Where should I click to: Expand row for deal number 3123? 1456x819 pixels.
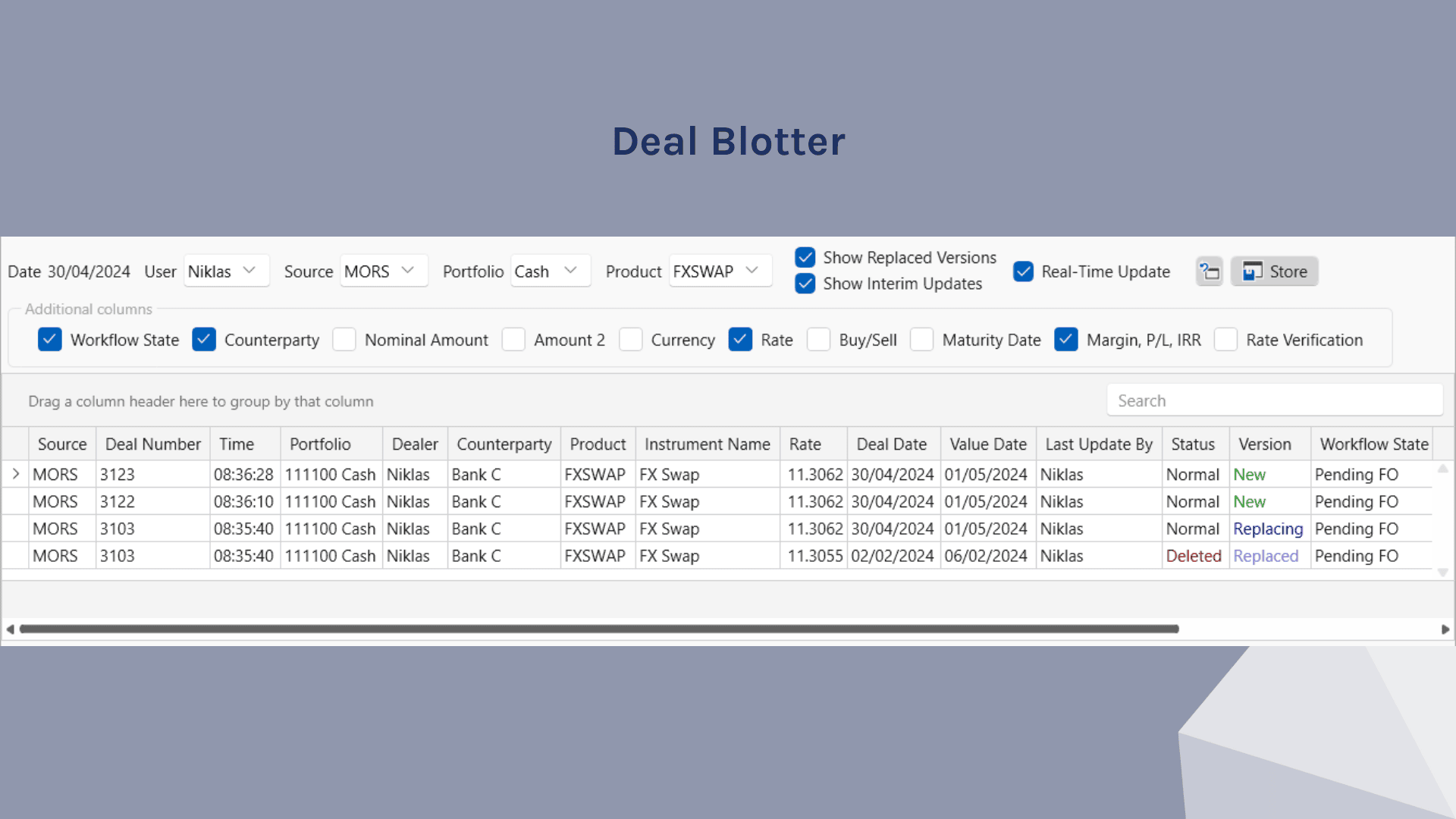click(16, 475)
